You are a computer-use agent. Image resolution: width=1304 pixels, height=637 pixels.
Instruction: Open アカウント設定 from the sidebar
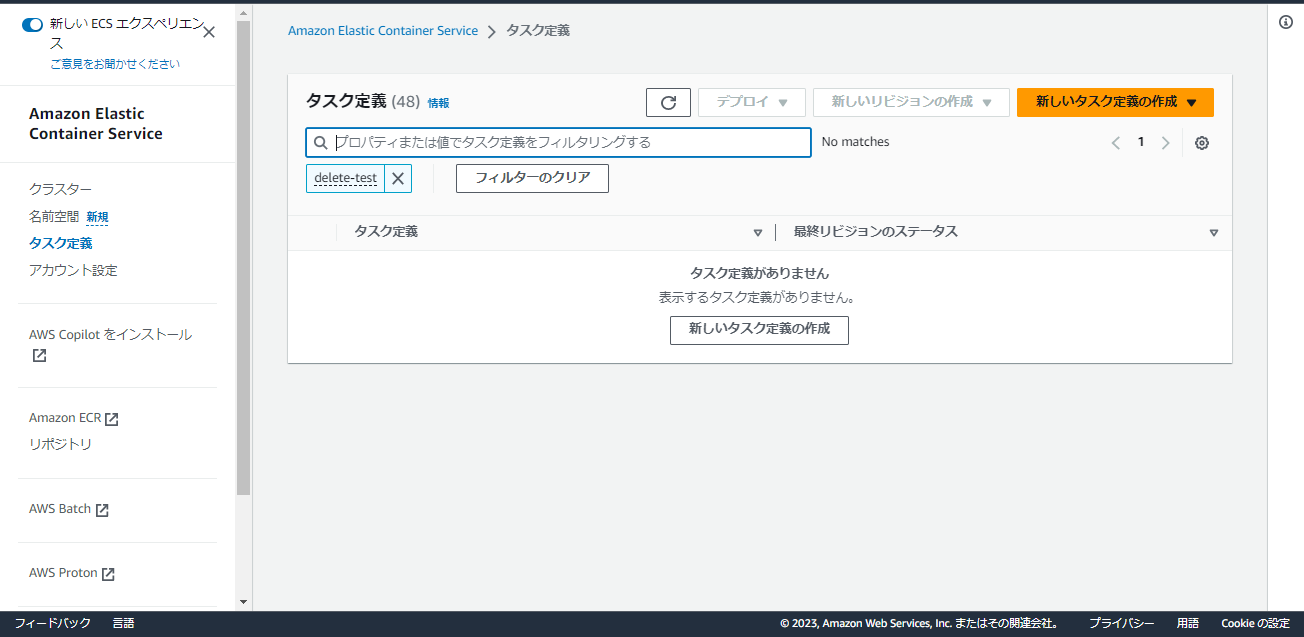click(72, 270)
